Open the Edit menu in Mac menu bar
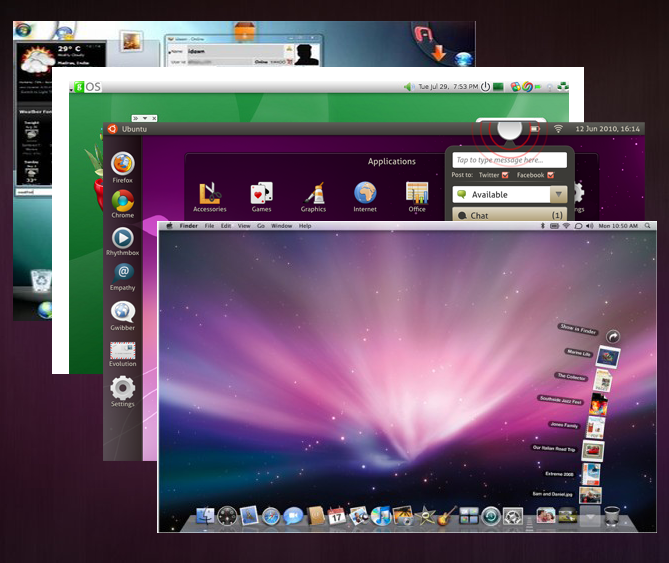 tap(226, 226)
